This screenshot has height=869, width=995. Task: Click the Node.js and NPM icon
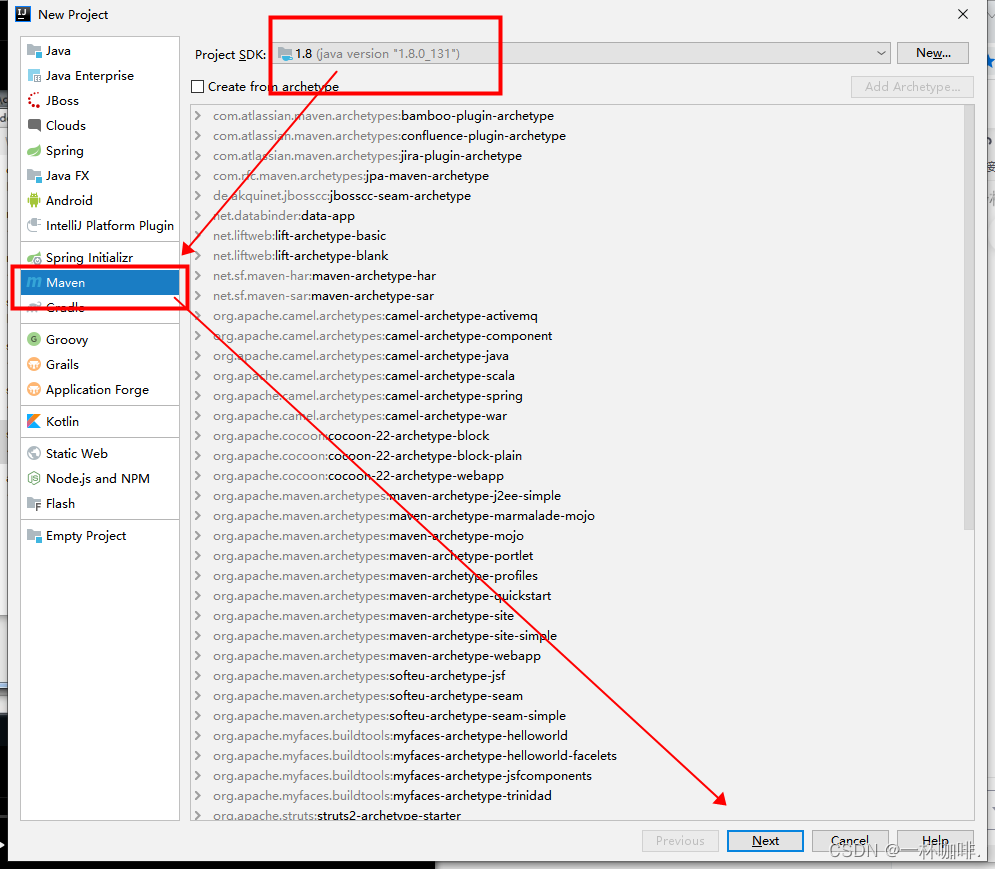pos(34,478)
